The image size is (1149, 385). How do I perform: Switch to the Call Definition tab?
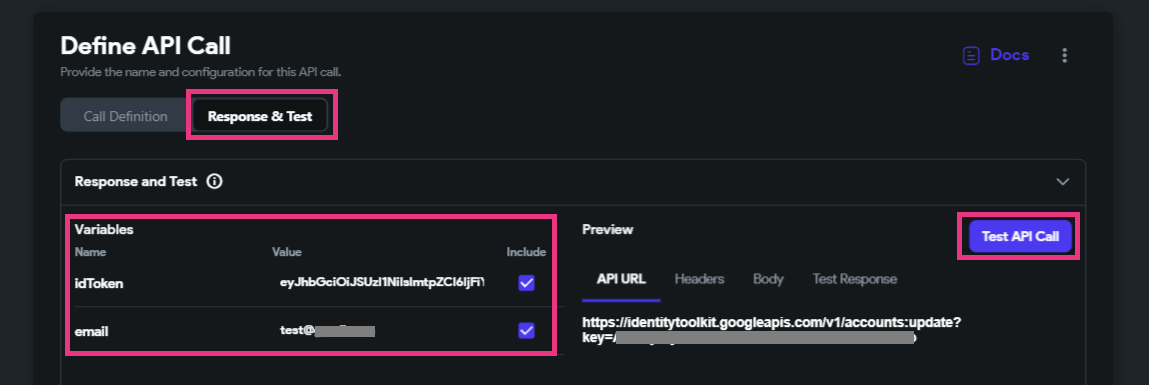tap(125, 116)
